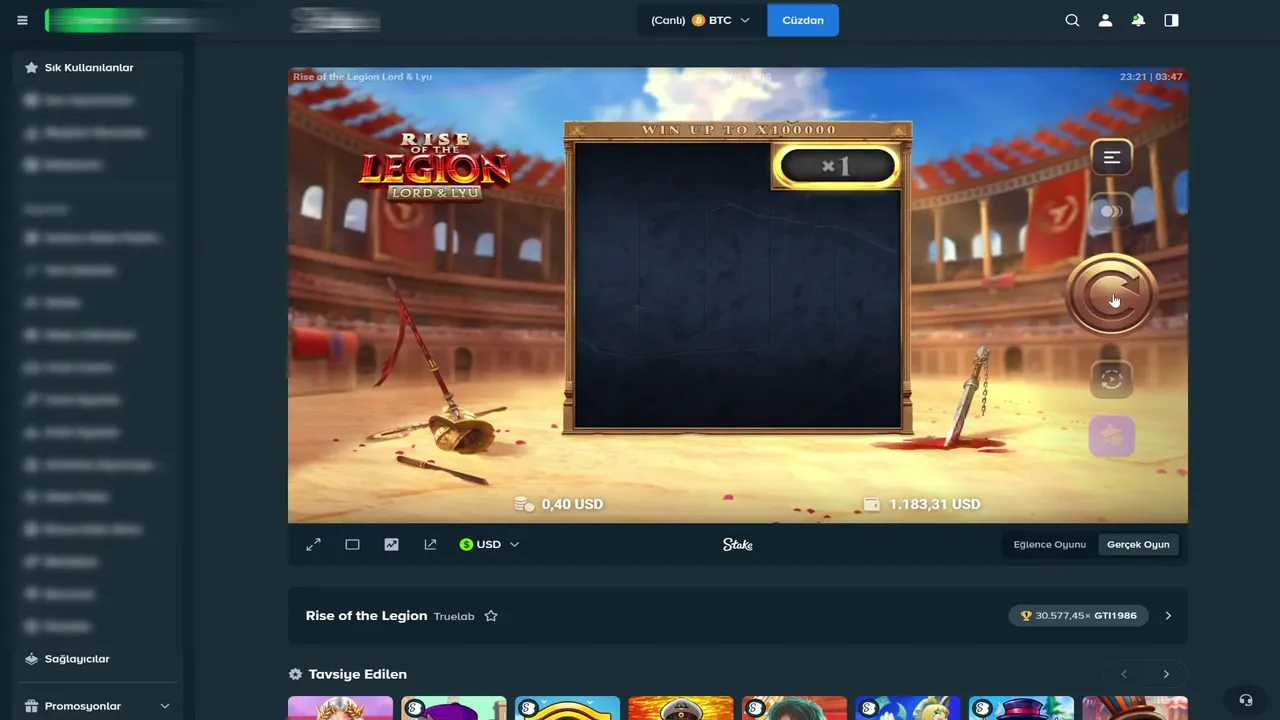The height and width of the screenshot is (720, 1280).
Task: Click the Rise of the Legion game logo
Action: click(x=434, y=166)
